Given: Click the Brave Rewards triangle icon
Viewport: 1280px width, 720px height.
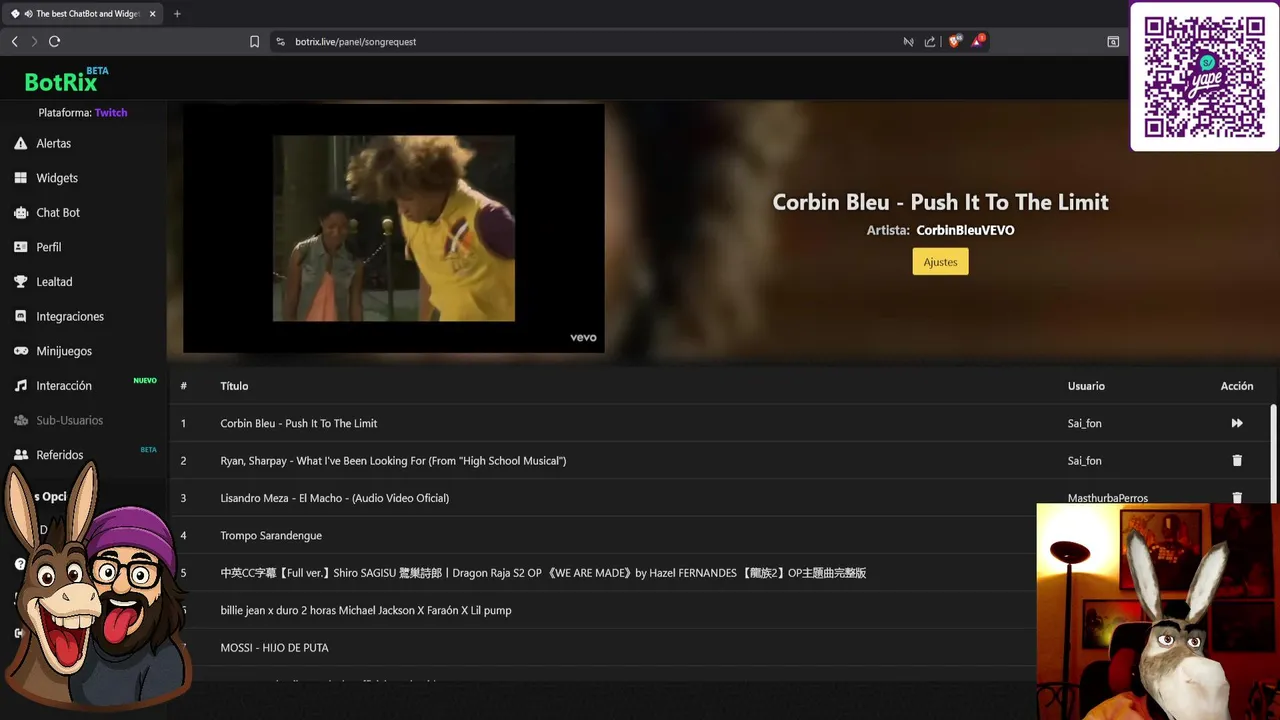Looking at the screenshot, I should tap(978, 42).
